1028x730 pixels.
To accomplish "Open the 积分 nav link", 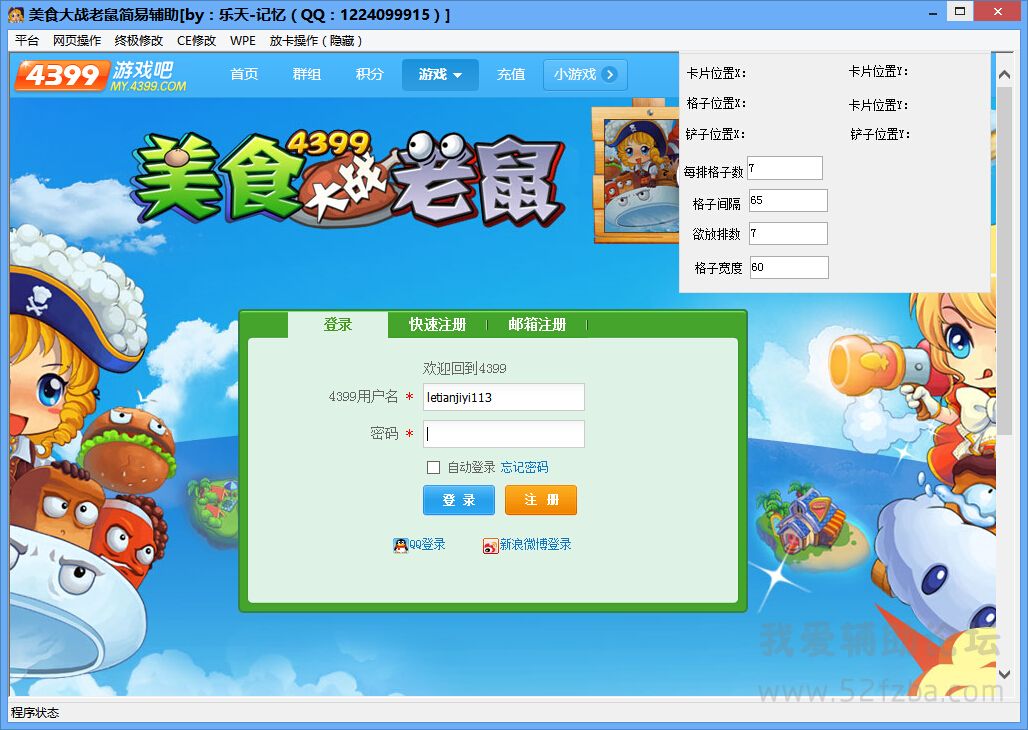I will coord(369,74).
